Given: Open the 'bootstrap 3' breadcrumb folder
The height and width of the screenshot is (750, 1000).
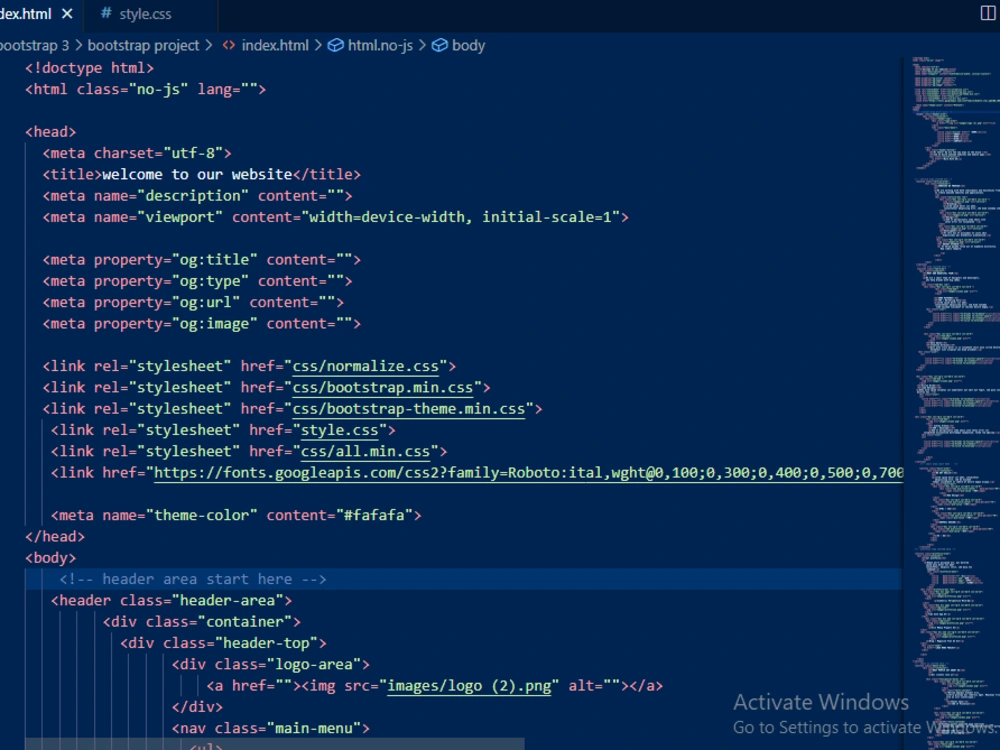Looking at the screenshot, I should pyautogui.click(x=34, y=45).
